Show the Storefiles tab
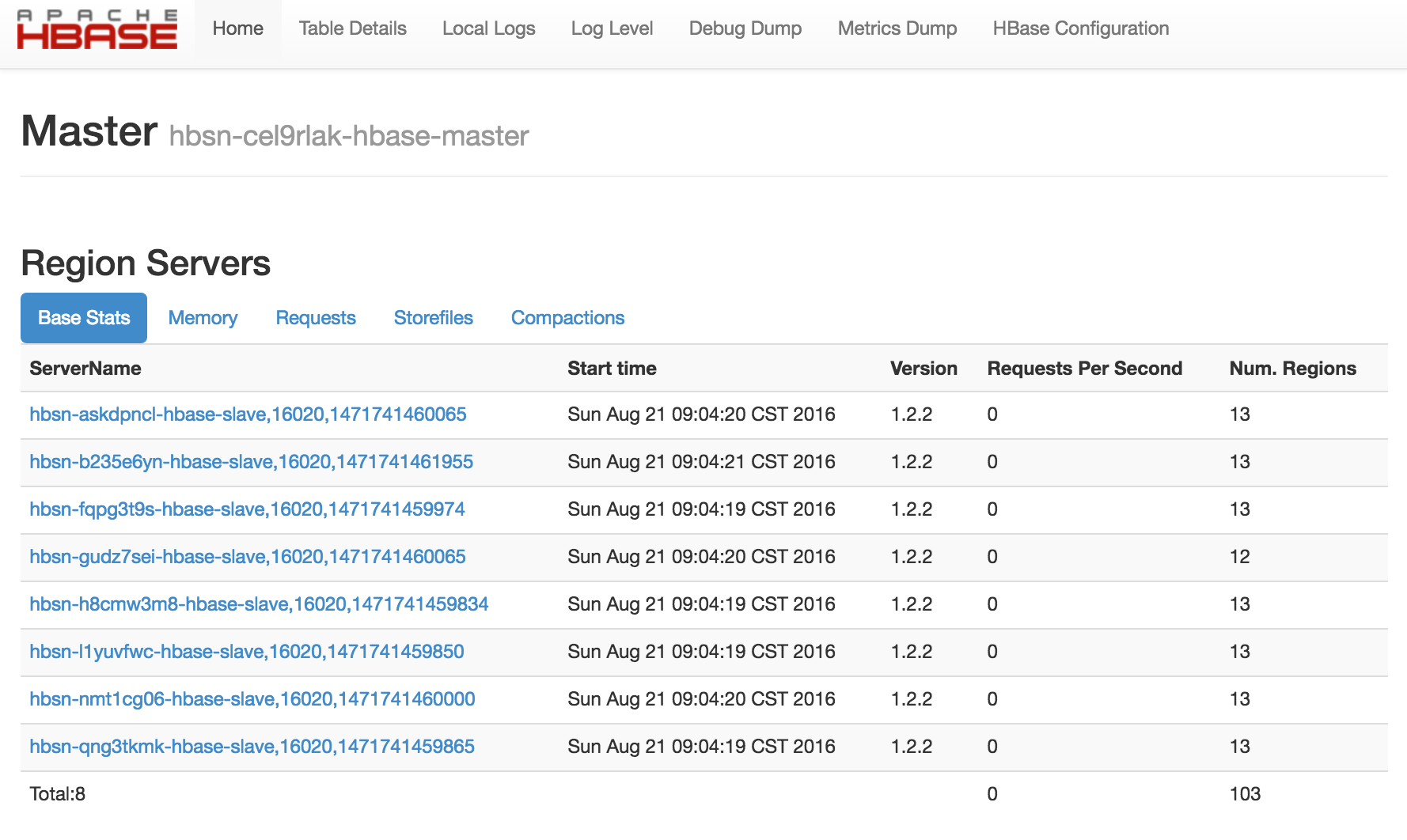This screenshot has height=840, width=1407. click(433, 318)
